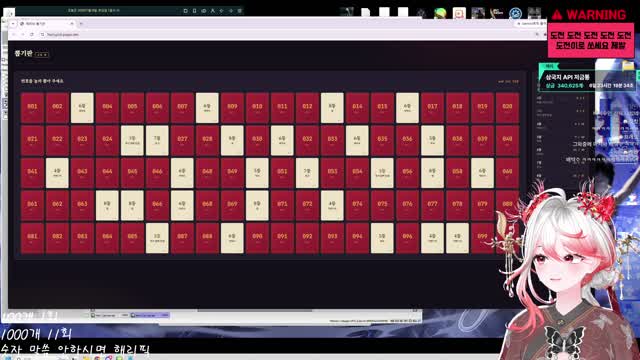
Task: Open the blue circular desktop icon
Action: (516, 13)
